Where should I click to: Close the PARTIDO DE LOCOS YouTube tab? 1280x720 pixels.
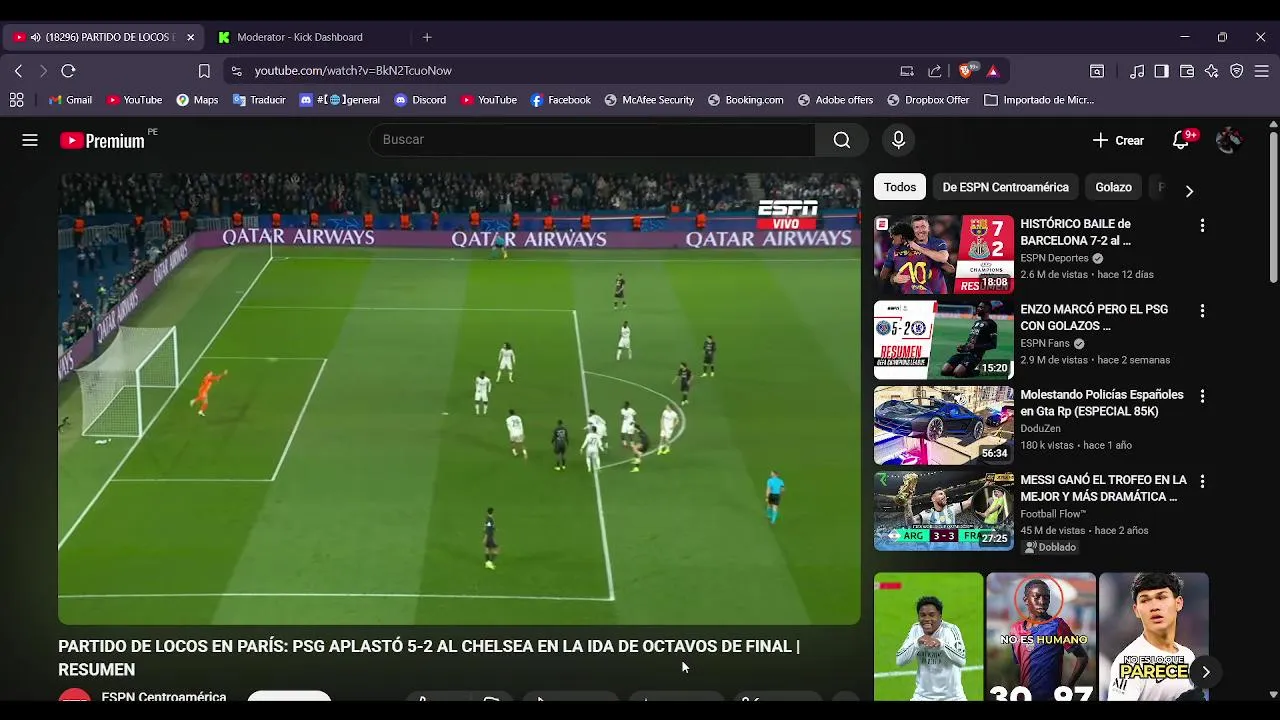(x=190, y=37)
